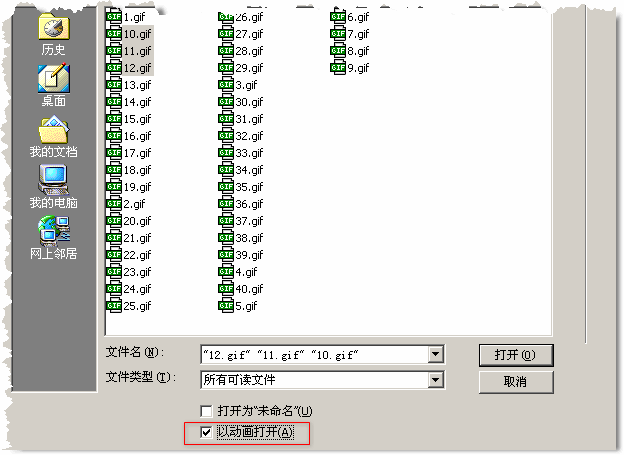This screenshot has width=624, height=455.
Task: Select file name 26.gif
Action: point(249,17)
